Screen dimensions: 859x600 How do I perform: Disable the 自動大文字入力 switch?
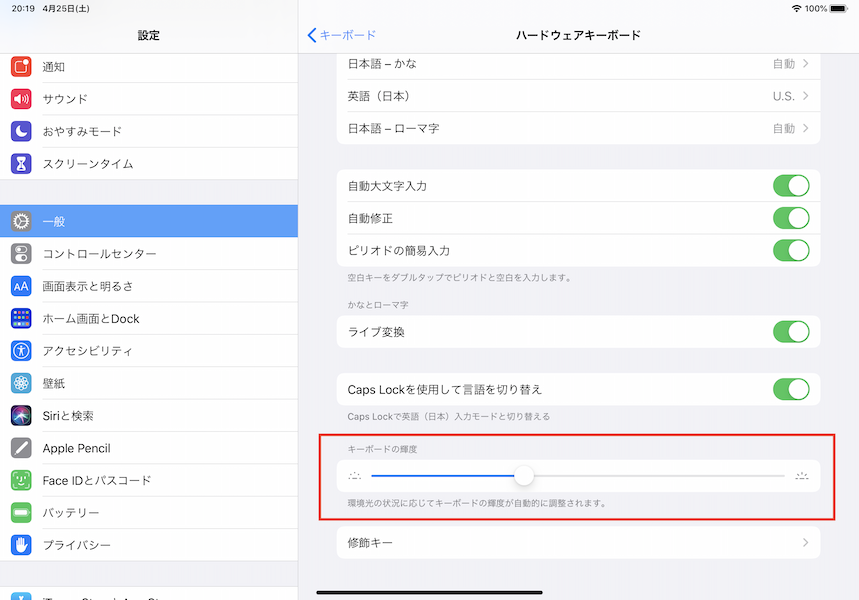click(790, 186)
